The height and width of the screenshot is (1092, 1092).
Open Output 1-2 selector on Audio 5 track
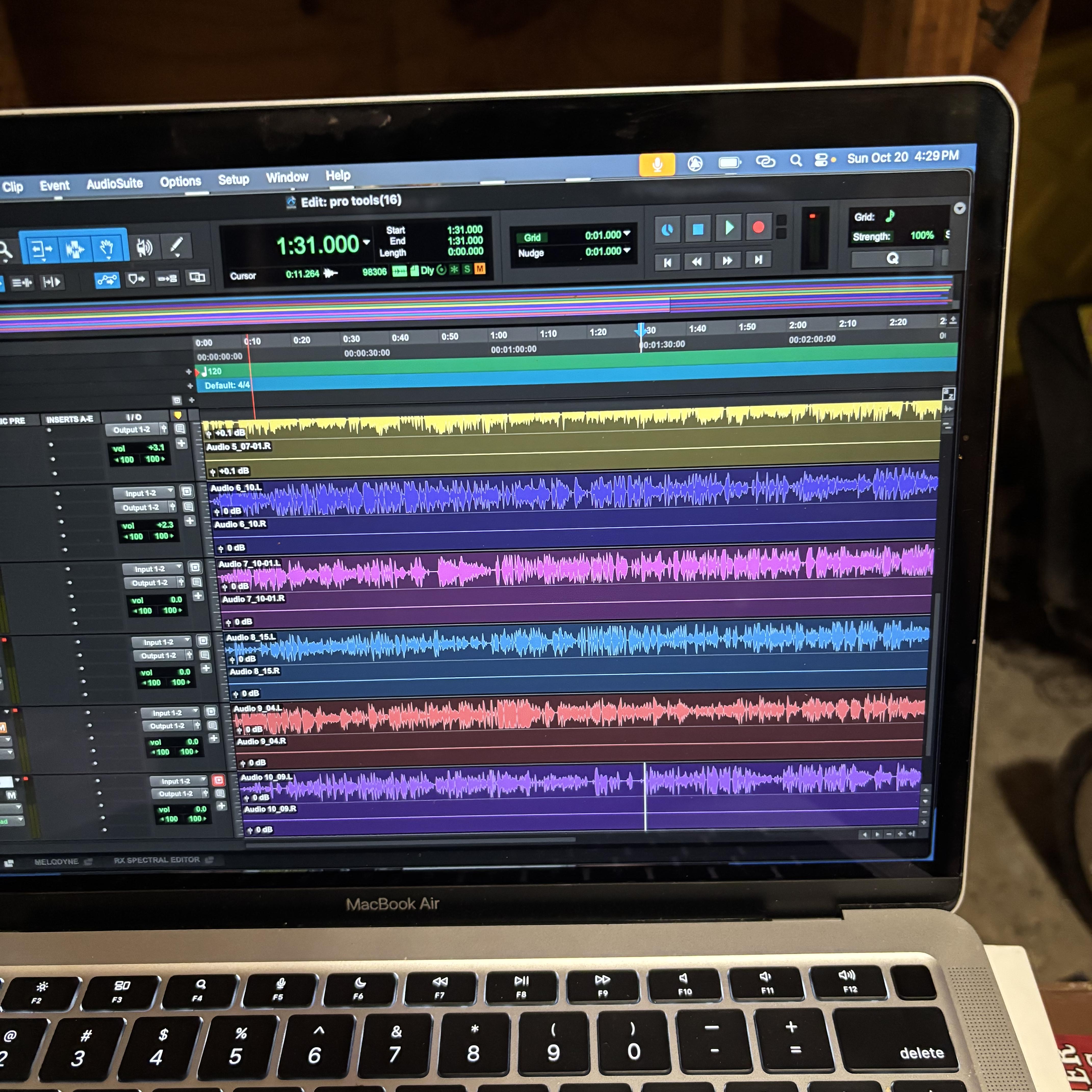(x=132, y=430)
